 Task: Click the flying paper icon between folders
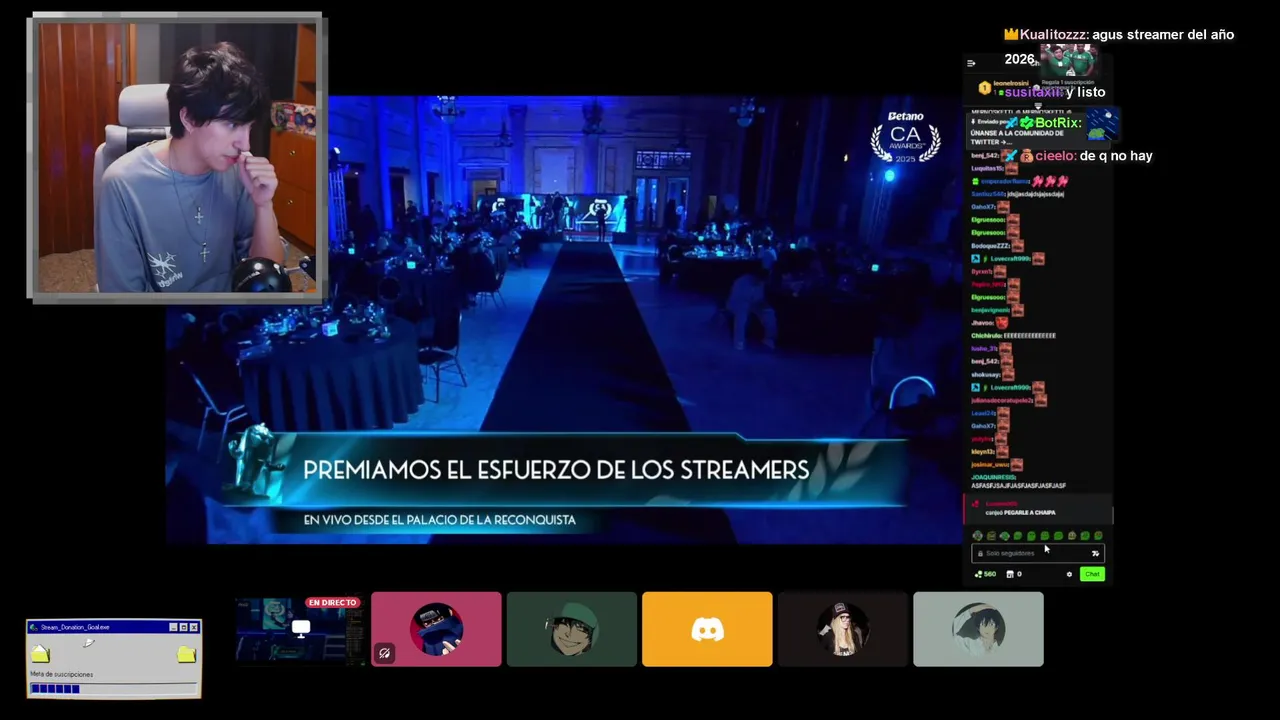point(89,643)
